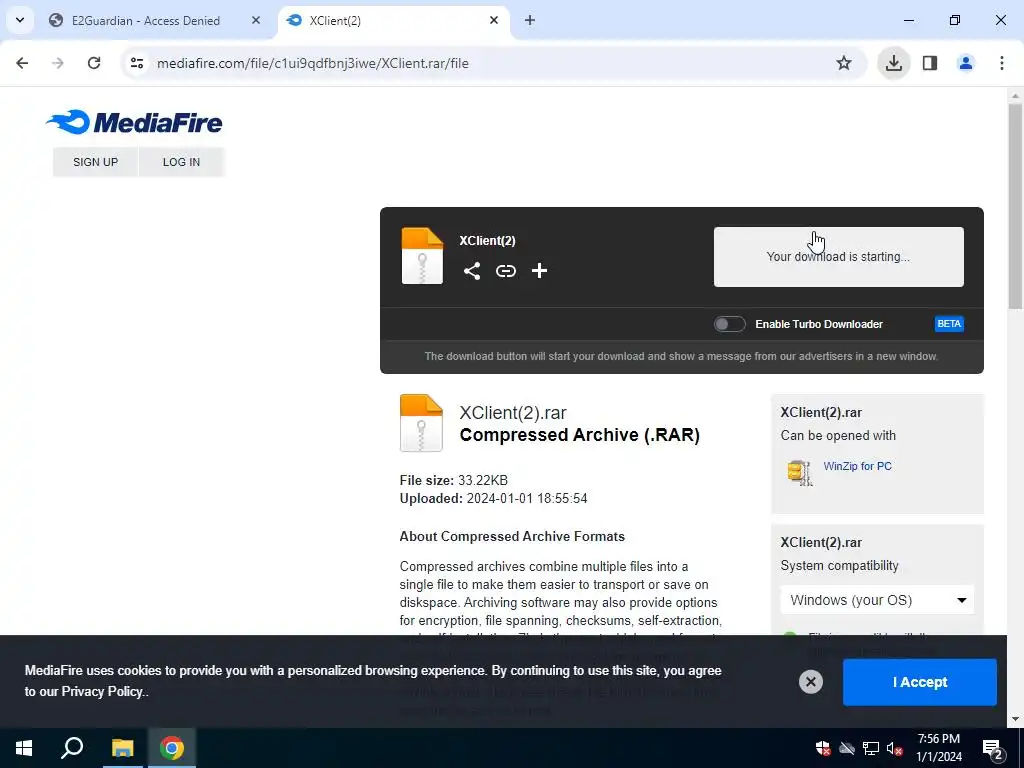This screenshot has height=768, width=1024.
Task: Click the page's vertical scrollbar thumb
Action: [1015, 206]
